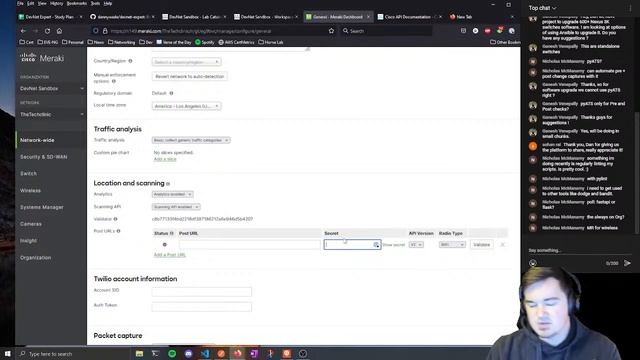Open the Spotify bookmark

[204, 42]
